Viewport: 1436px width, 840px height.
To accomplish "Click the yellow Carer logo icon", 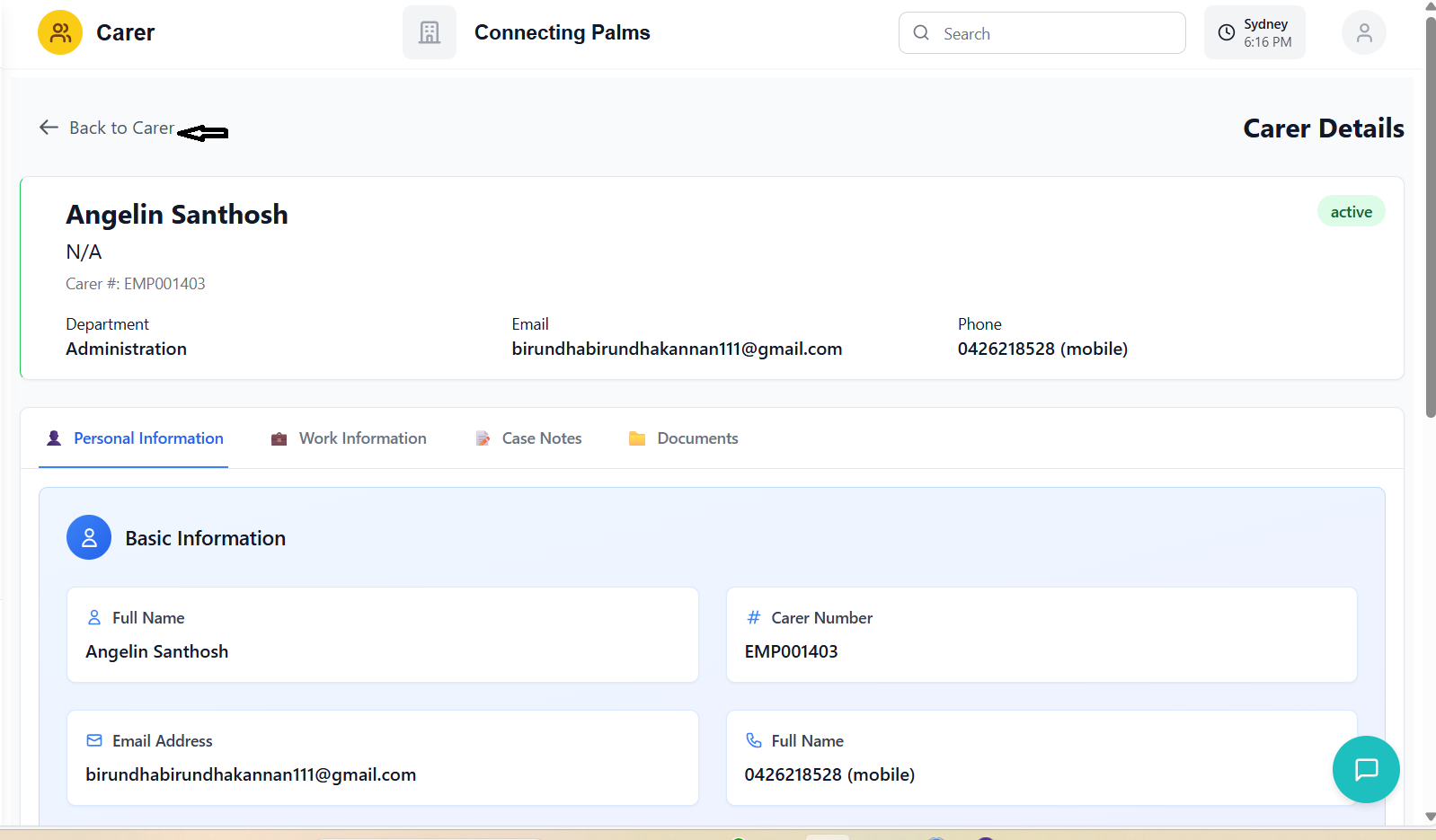I will coord(60,33).
